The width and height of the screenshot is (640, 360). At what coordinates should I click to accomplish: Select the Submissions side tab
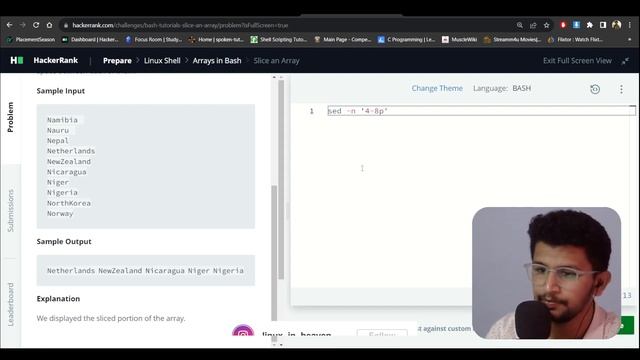pos(11,211)
